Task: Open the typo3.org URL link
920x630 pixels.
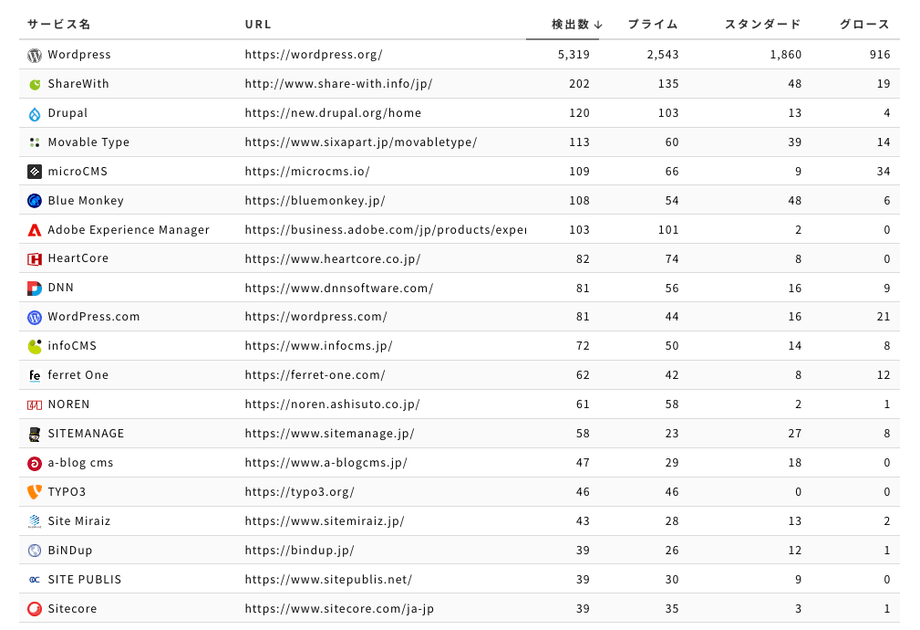Action: 299,492
